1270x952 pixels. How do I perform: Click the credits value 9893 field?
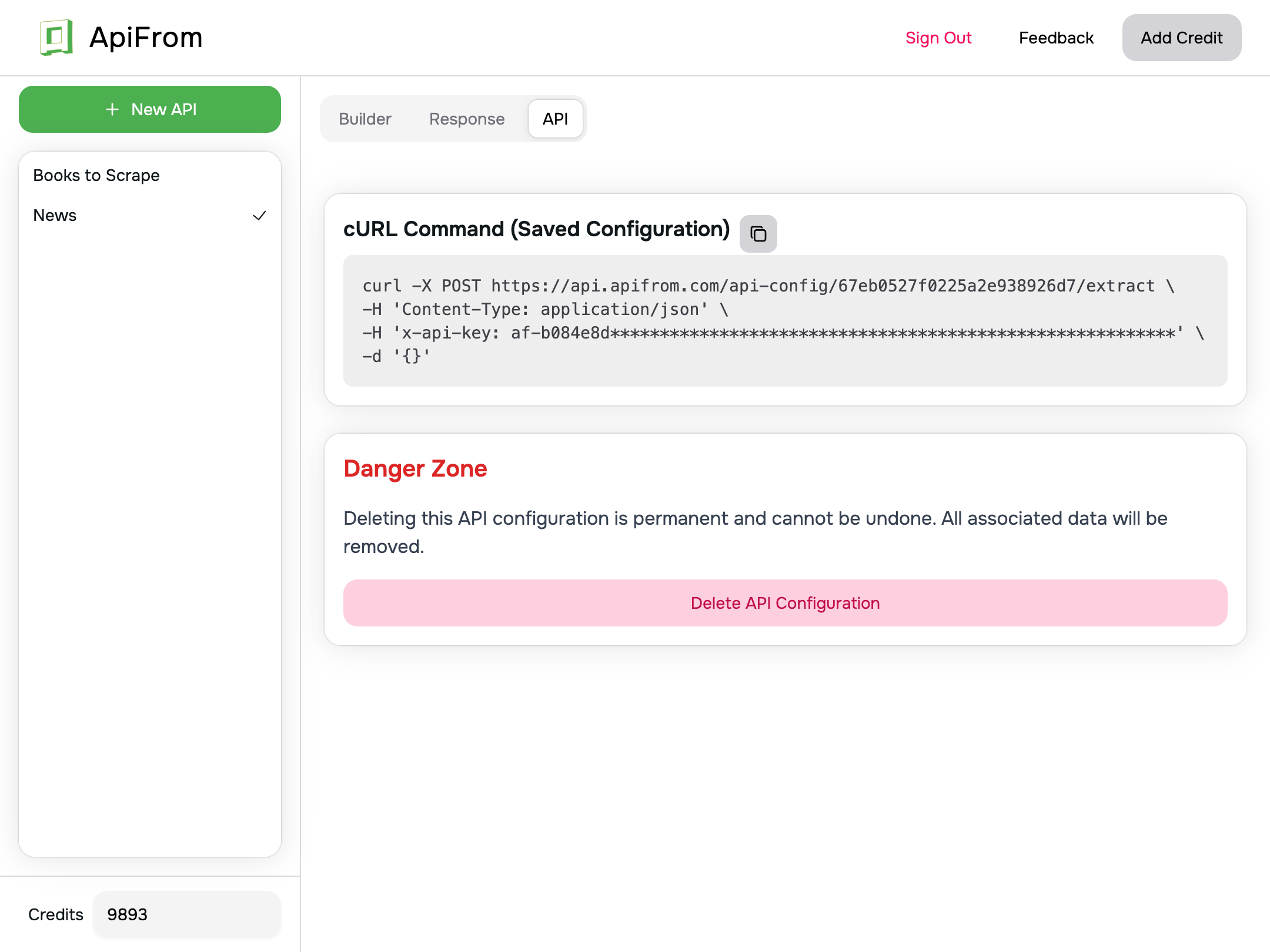click(x=187, y=914)
